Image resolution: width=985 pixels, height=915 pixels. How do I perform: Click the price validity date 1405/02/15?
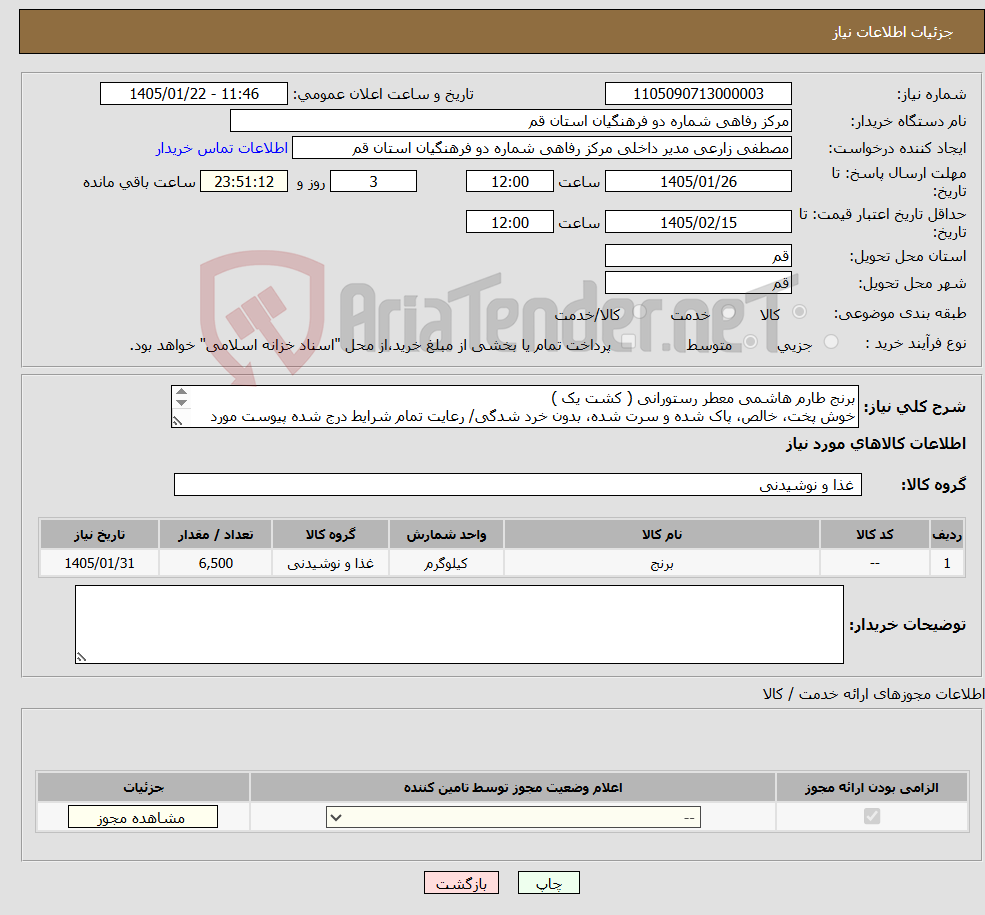coord(698,222)
